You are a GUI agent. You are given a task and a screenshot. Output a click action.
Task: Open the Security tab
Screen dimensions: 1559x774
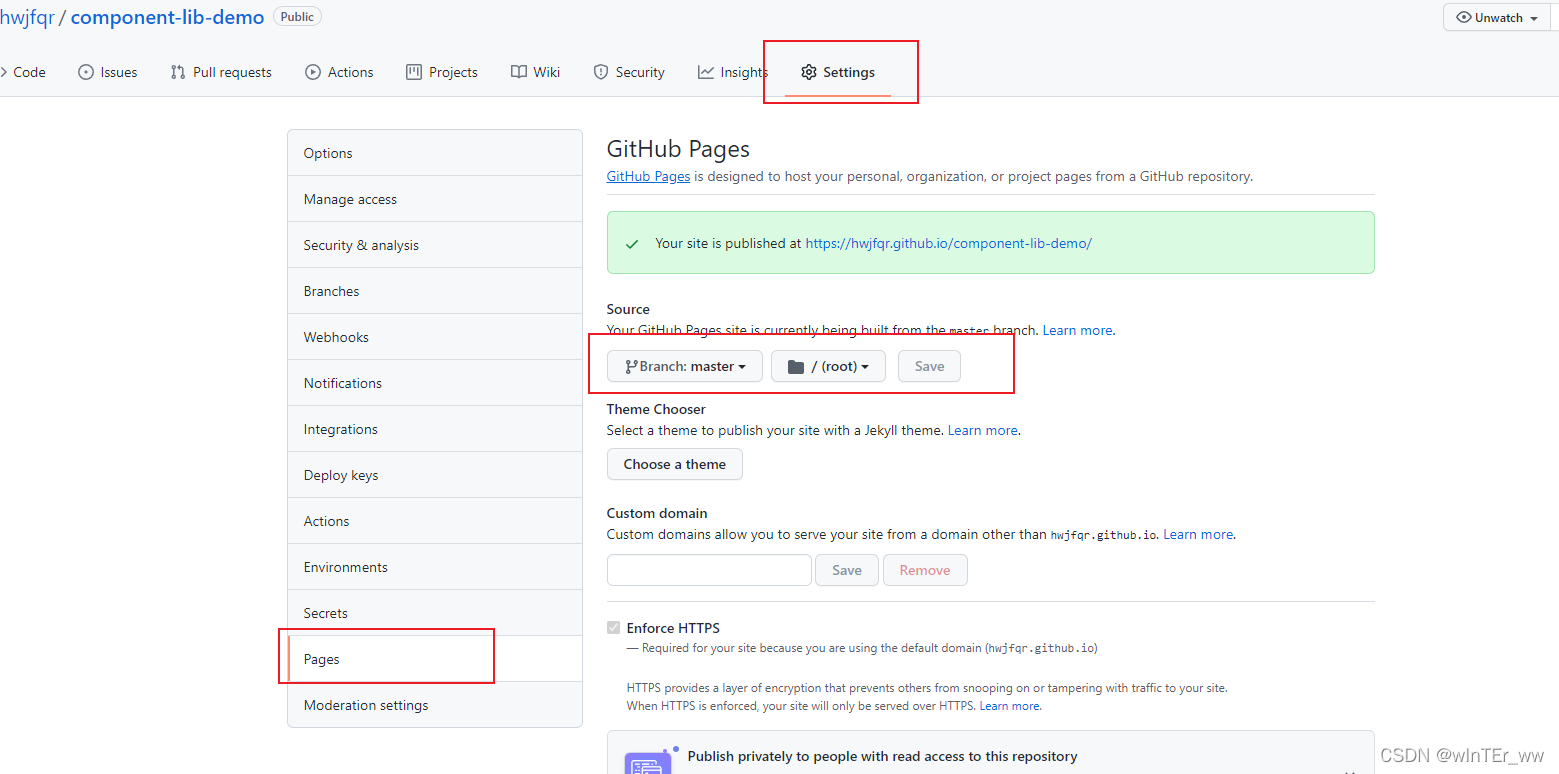629,72
